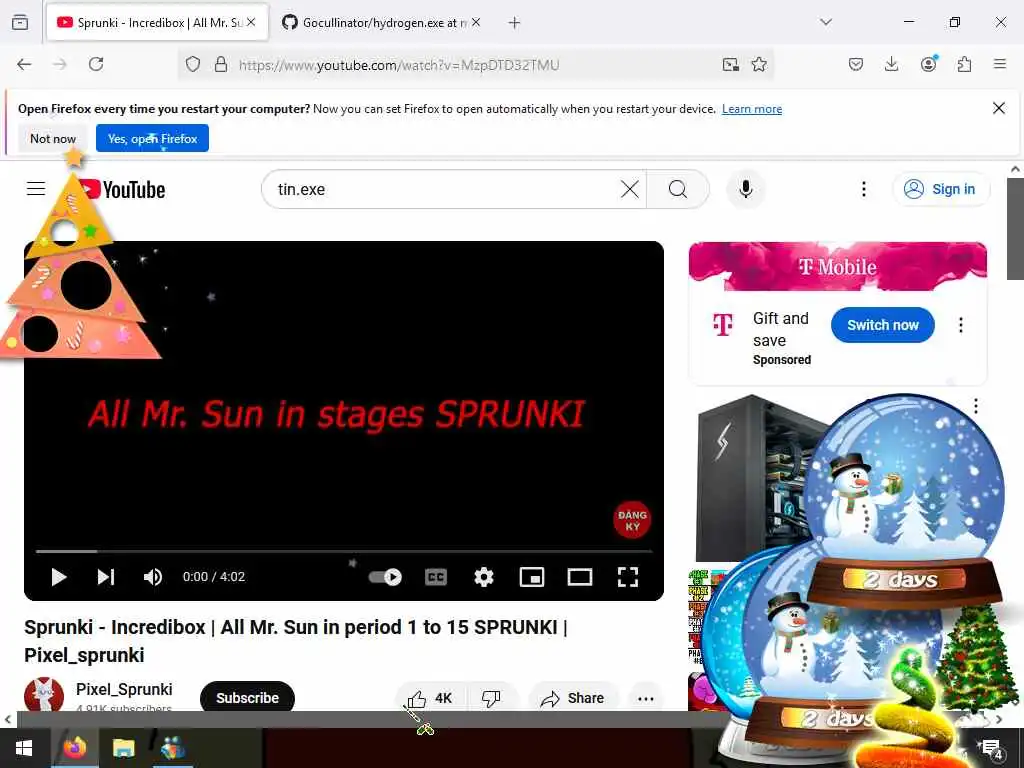Reload the current page

click(x=96, y=64)
